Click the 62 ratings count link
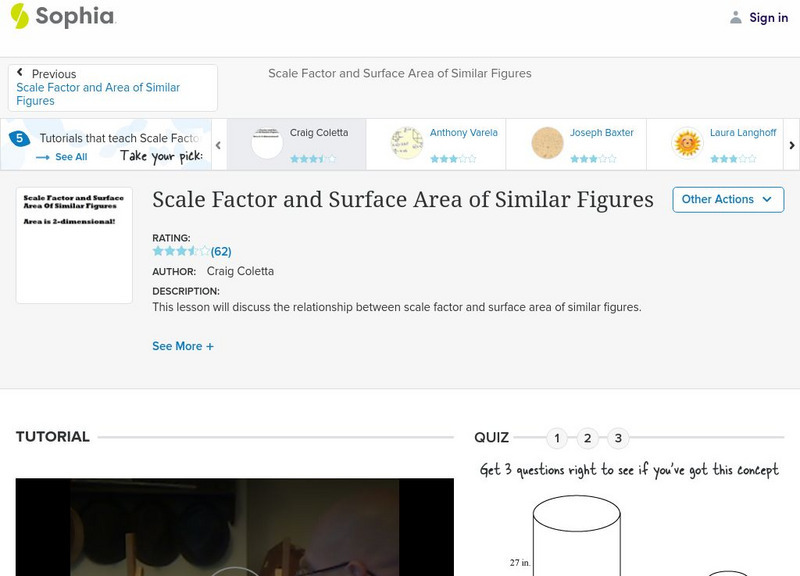The width and height of the screenshot is (800, 576). (x=221, y=251)
